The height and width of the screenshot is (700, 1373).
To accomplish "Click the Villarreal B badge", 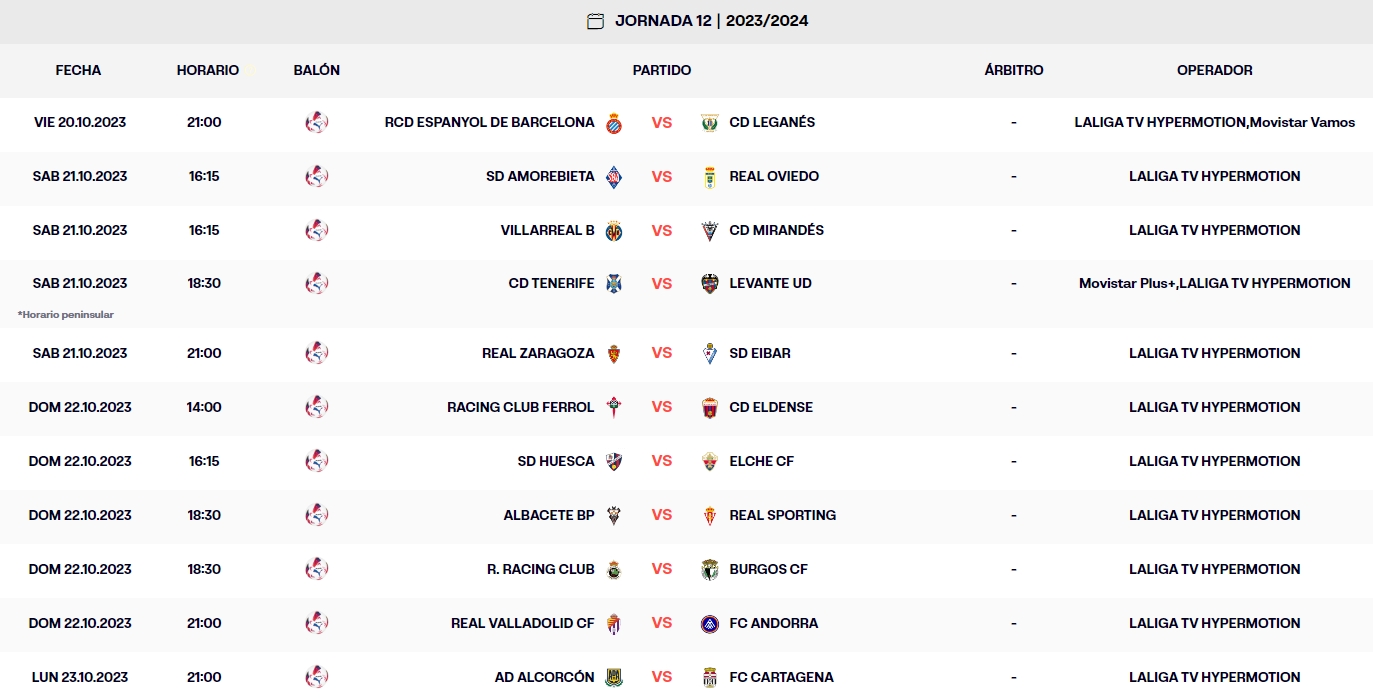I will pos(614,230).
